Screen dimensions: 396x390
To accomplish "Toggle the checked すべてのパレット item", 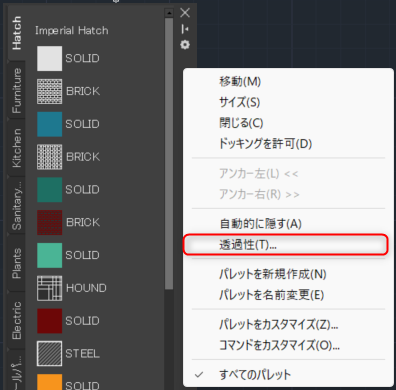I will (x=288, y=375).
